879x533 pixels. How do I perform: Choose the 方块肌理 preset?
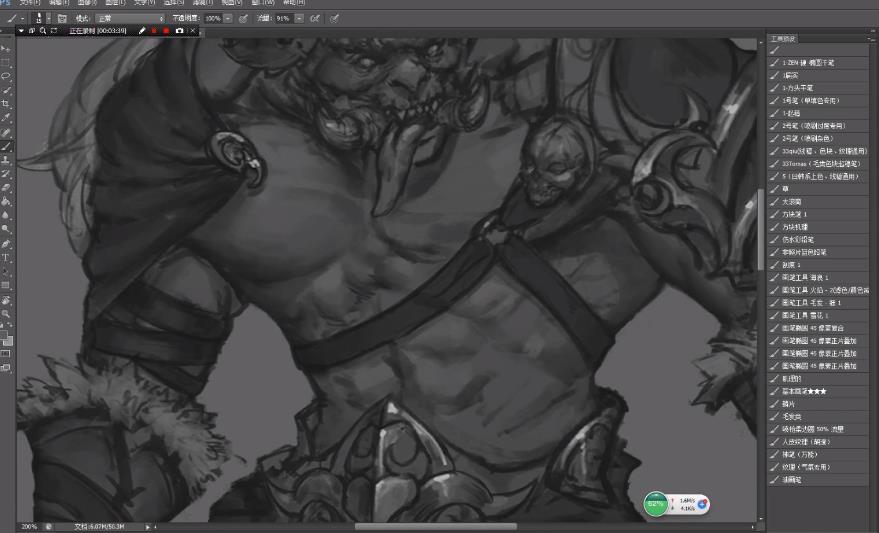(818, 227)
